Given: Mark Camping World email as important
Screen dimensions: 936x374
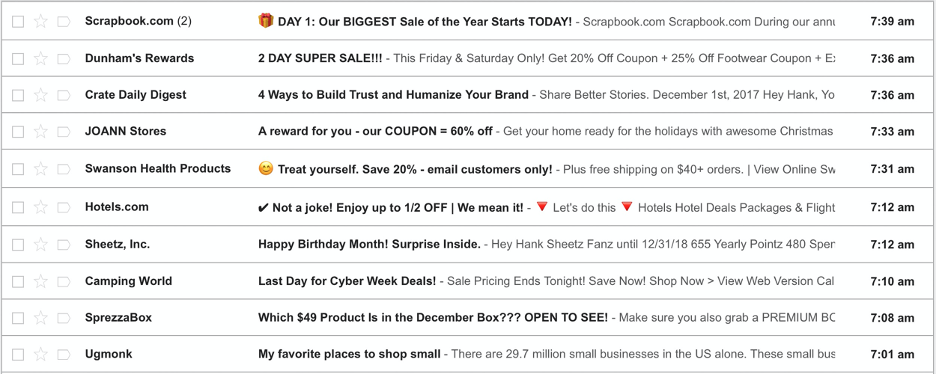Looking at the screenshot, I should click(x=63, y=281).
